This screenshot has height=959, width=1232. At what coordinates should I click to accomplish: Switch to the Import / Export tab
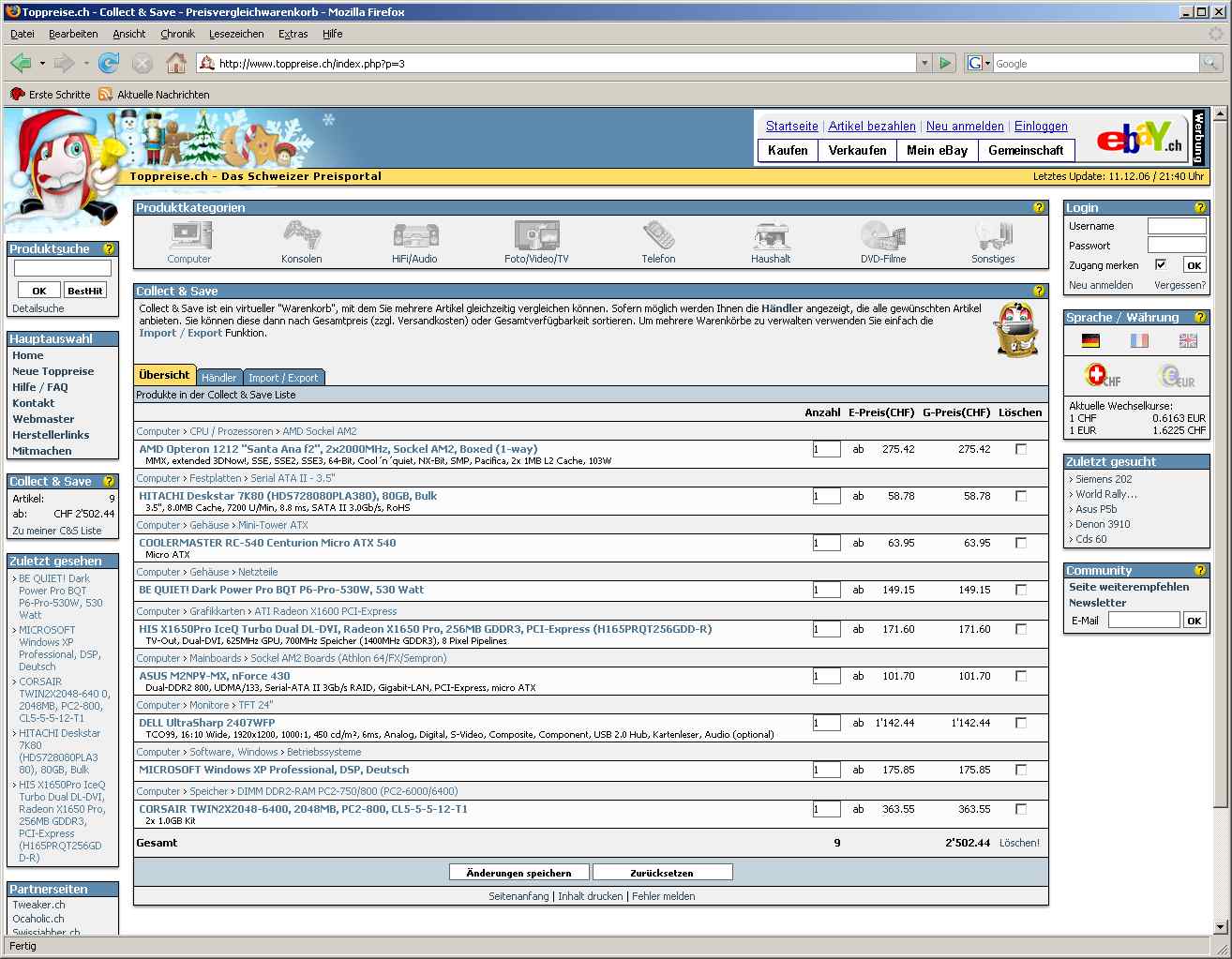(x=283, y=377)
